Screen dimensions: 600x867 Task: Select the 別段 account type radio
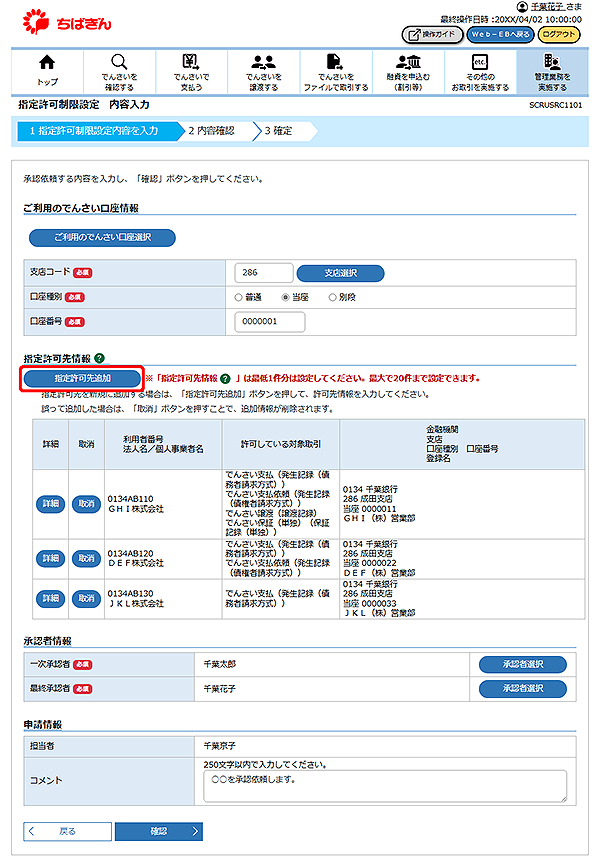(332, 297)
